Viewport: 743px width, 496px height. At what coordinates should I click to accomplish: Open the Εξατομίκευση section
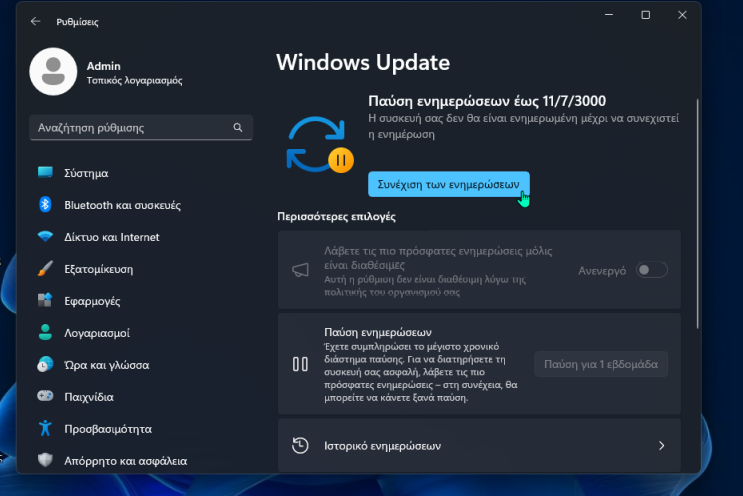pos(99,269)
